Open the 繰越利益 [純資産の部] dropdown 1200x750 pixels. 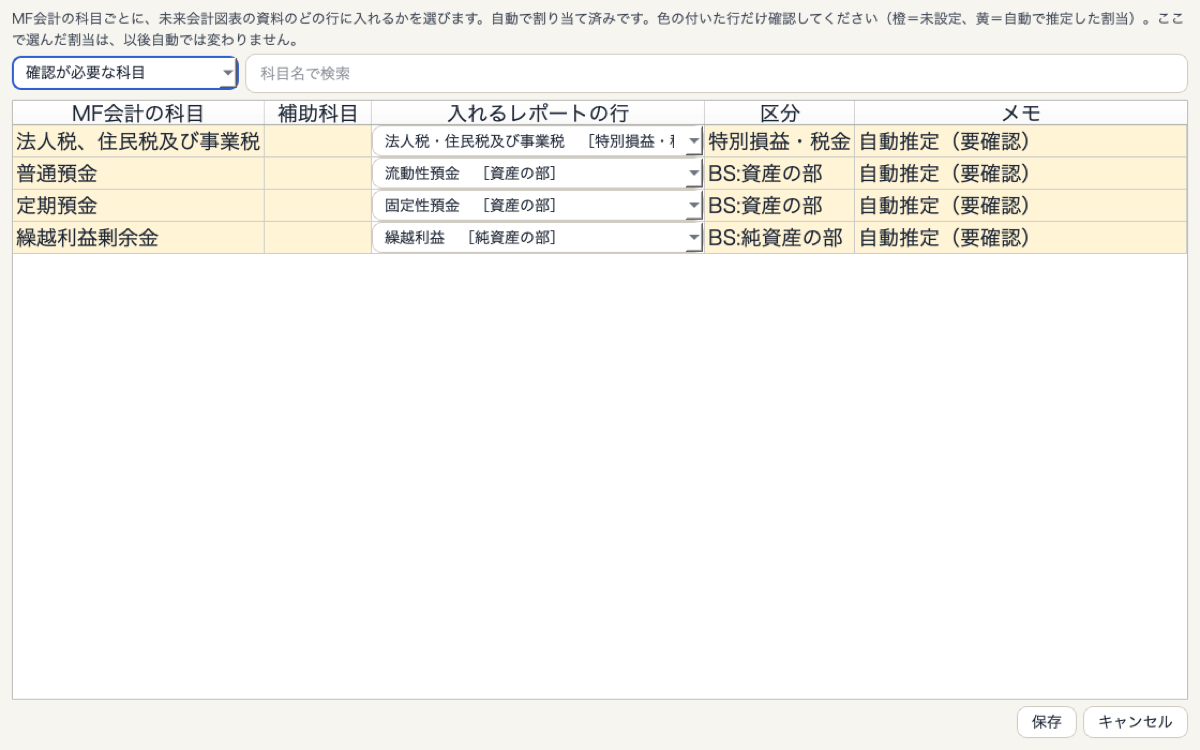pos(538,237)
